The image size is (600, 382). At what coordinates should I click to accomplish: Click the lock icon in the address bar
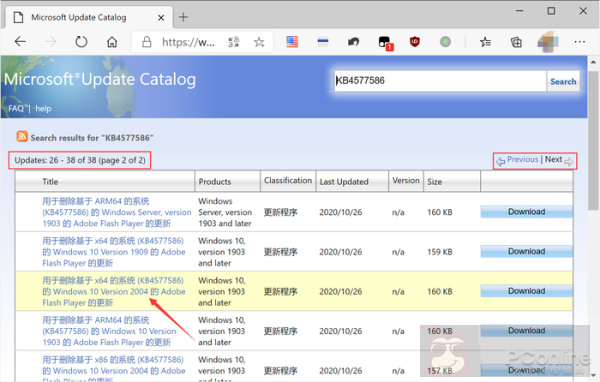tap(147, 42)
